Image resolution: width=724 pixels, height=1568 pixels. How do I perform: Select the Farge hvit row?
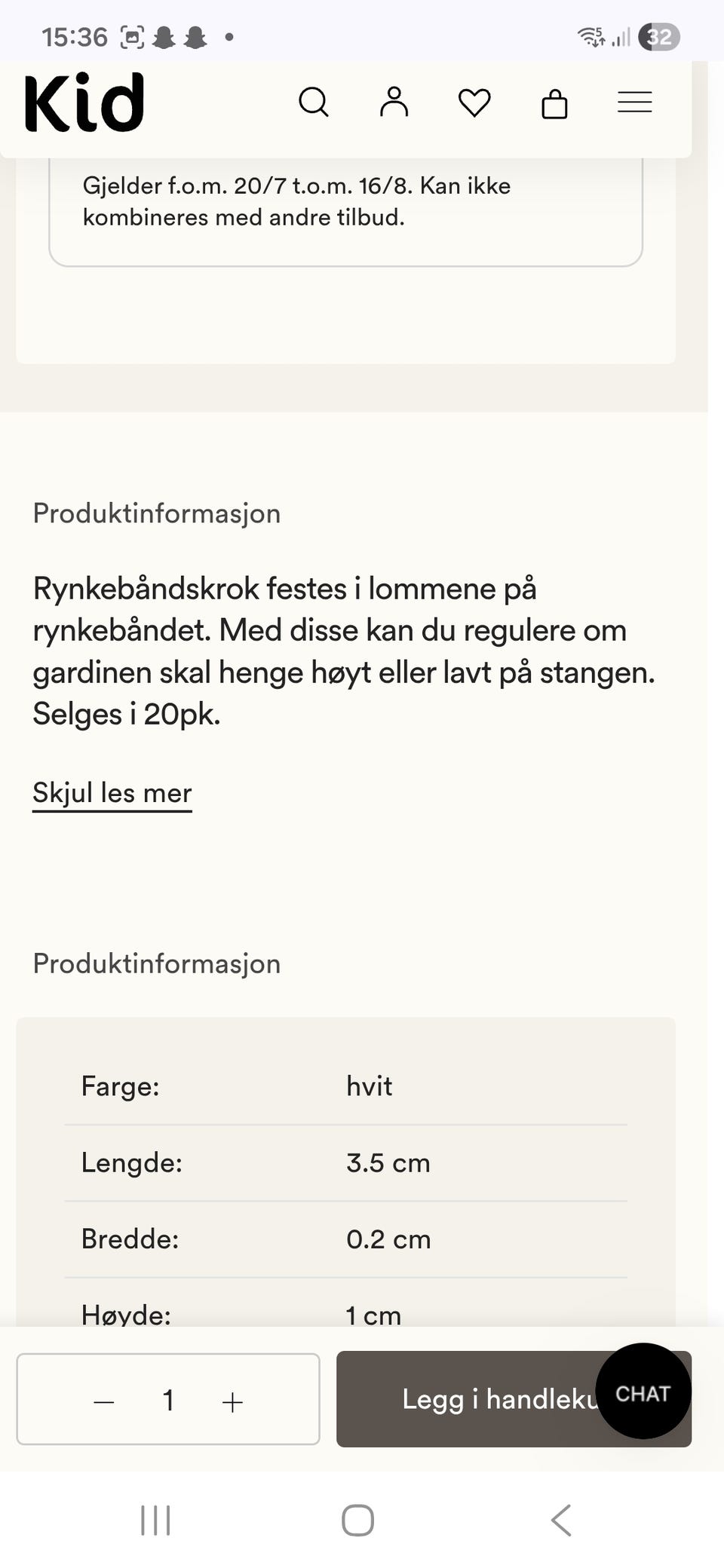(x=345, y=1086)
